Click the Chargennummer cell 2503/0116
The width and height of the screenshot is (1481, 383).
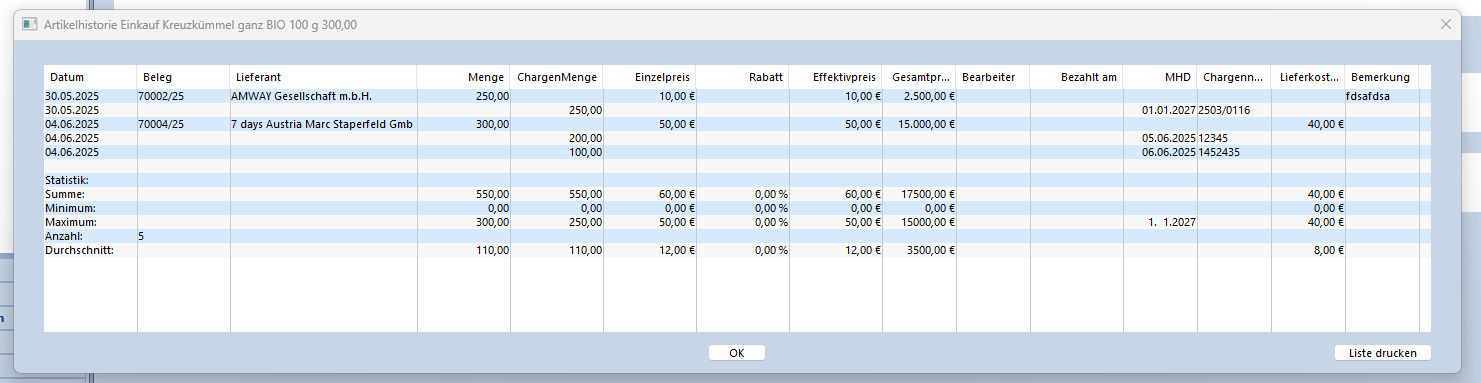coord(1234,110)
